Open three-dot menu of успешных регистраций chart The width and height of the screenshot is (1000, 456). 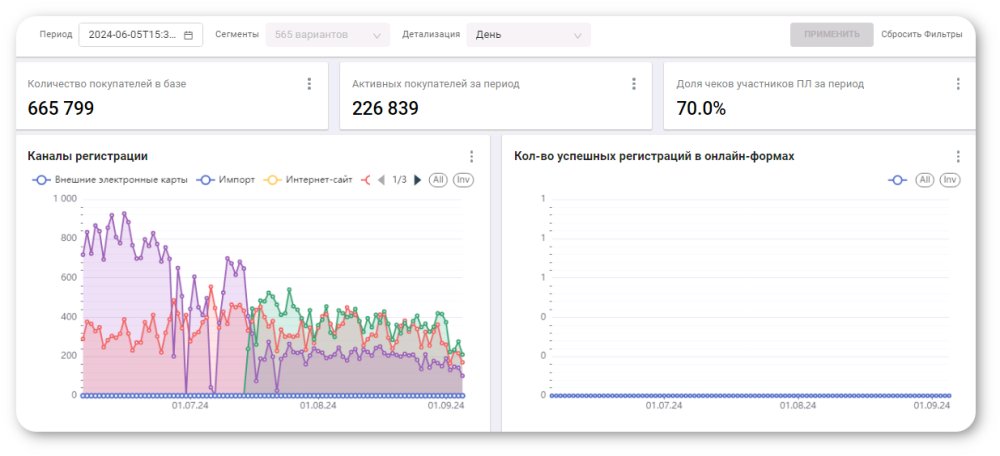click(958, 156)
